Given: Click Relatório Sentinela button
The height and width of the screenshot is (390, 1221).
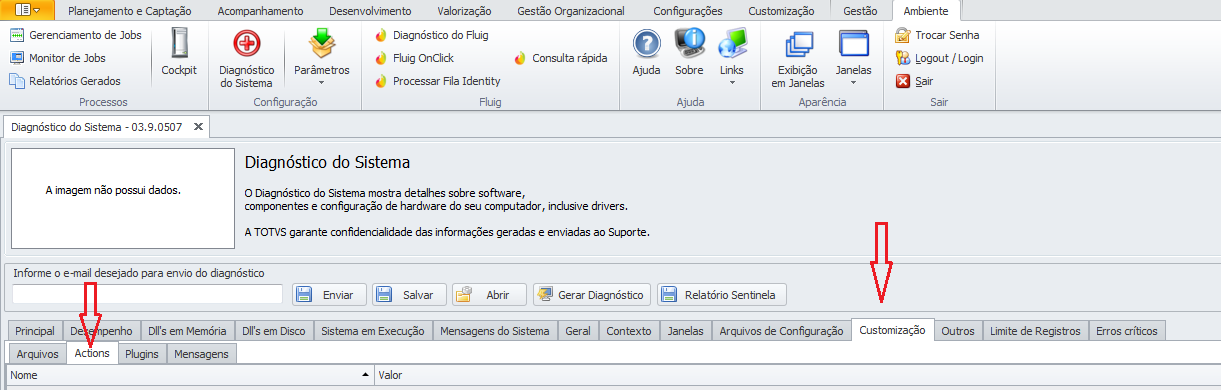Looking at the screenshot, I should (721, 295).
